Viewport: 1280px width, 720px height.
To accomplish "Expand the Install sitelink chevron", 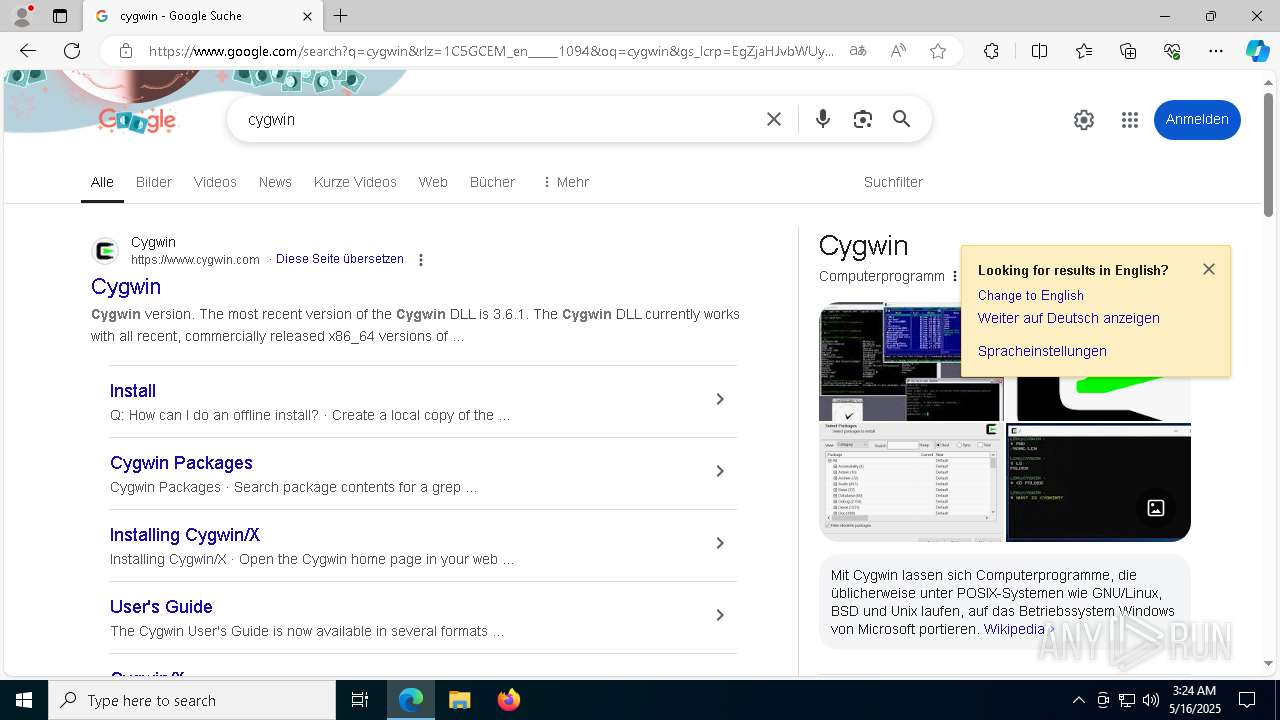I will click(719, 399).
